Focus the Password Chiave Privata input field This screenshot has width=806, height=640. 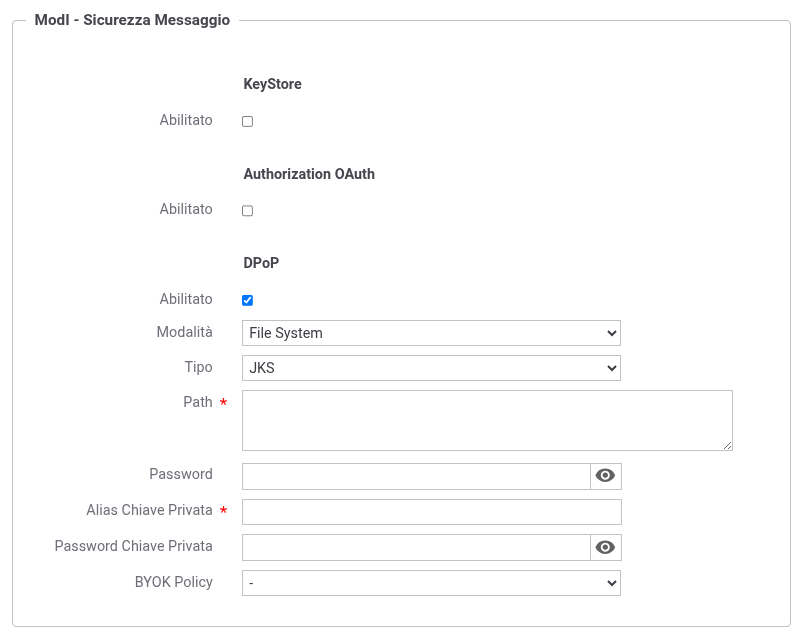click(x=416, y=548)
